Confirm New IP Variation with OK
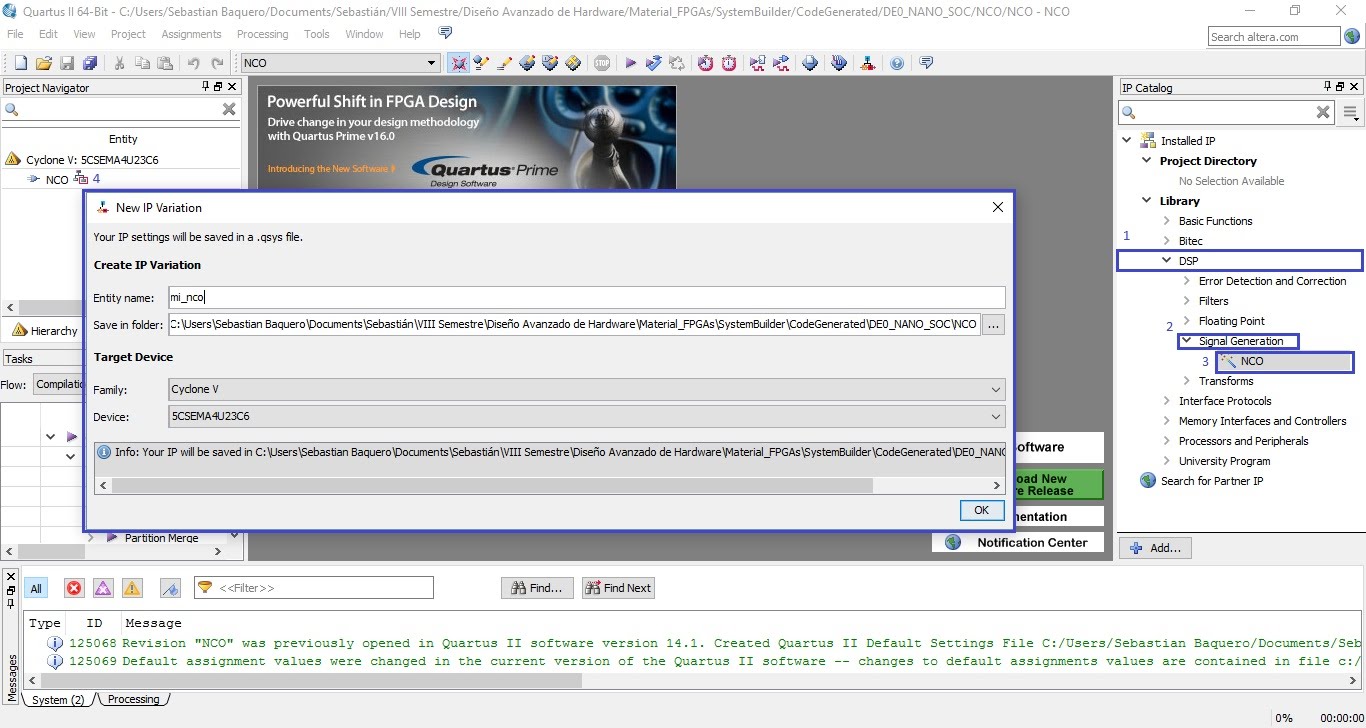The width and height of the screenshot is (1366, 728). [x=981, y=510]
